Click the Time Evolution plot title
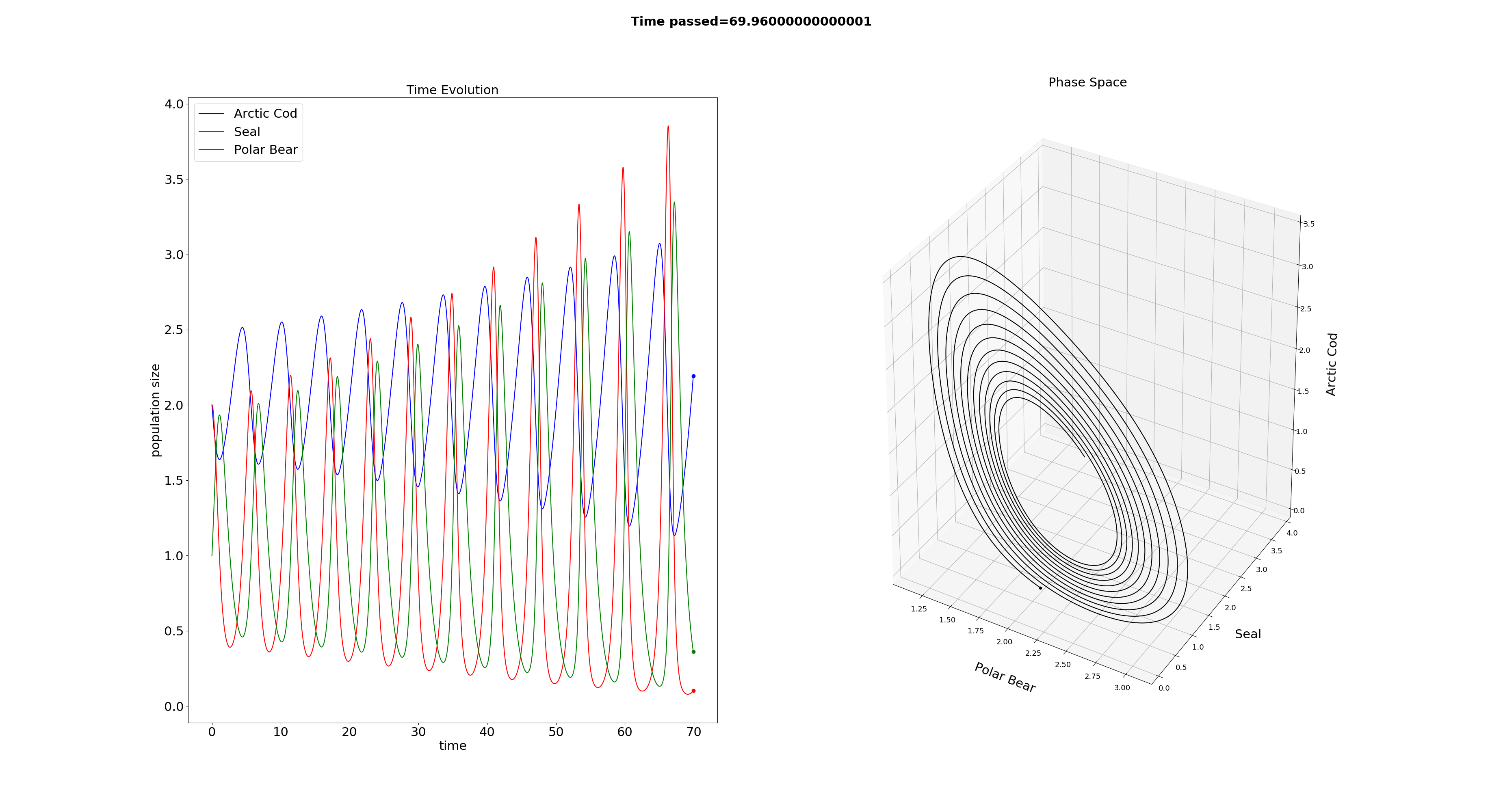 click(x=452, y=90)
